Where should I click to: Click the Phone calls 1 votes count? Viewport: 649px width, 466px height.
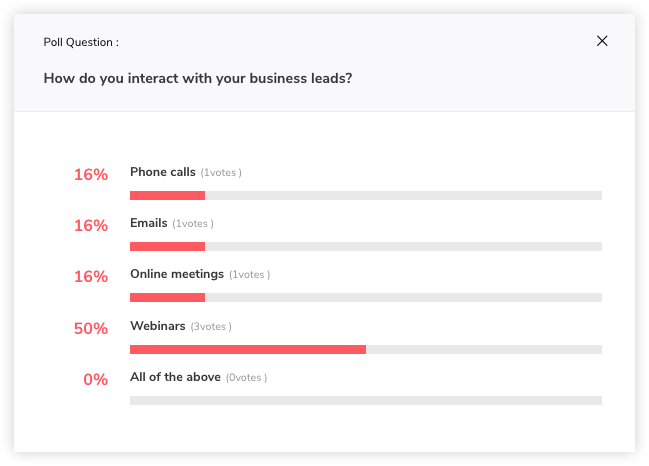[x=221, y=173]
